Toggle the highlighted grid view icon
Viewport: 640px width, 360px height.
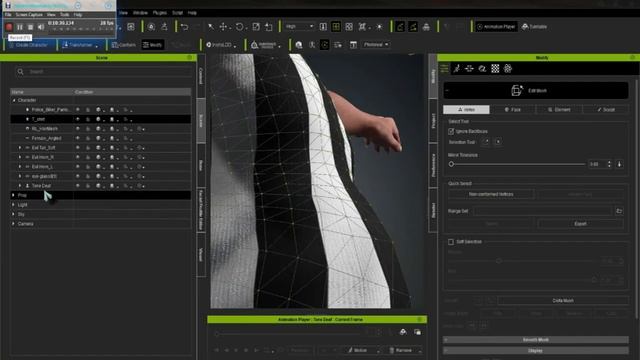point(336,27)
